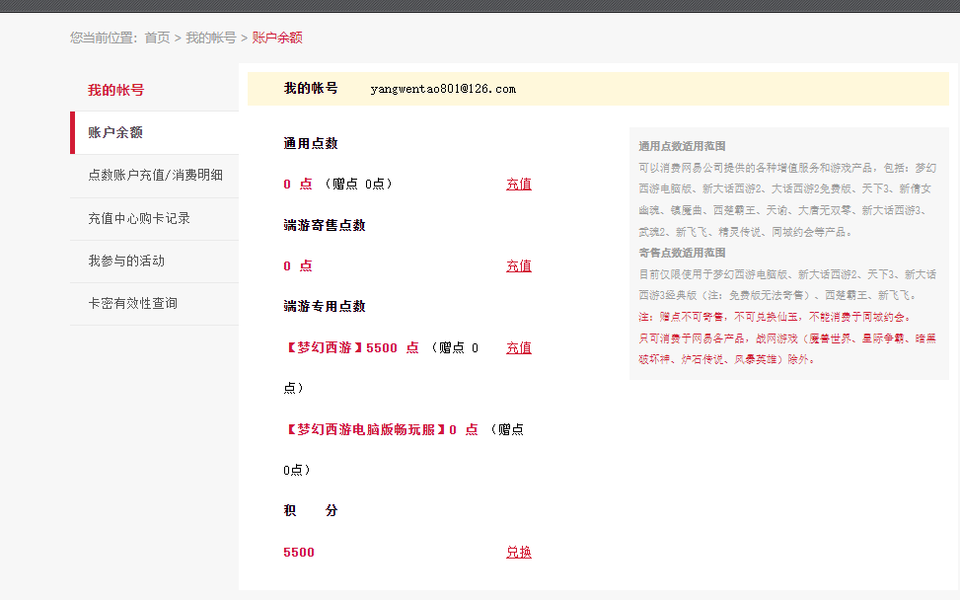The width and height of the screenshot is (960, 600).
Task: Click the 端游寄售点数 heading
Action: pos(324,225)
